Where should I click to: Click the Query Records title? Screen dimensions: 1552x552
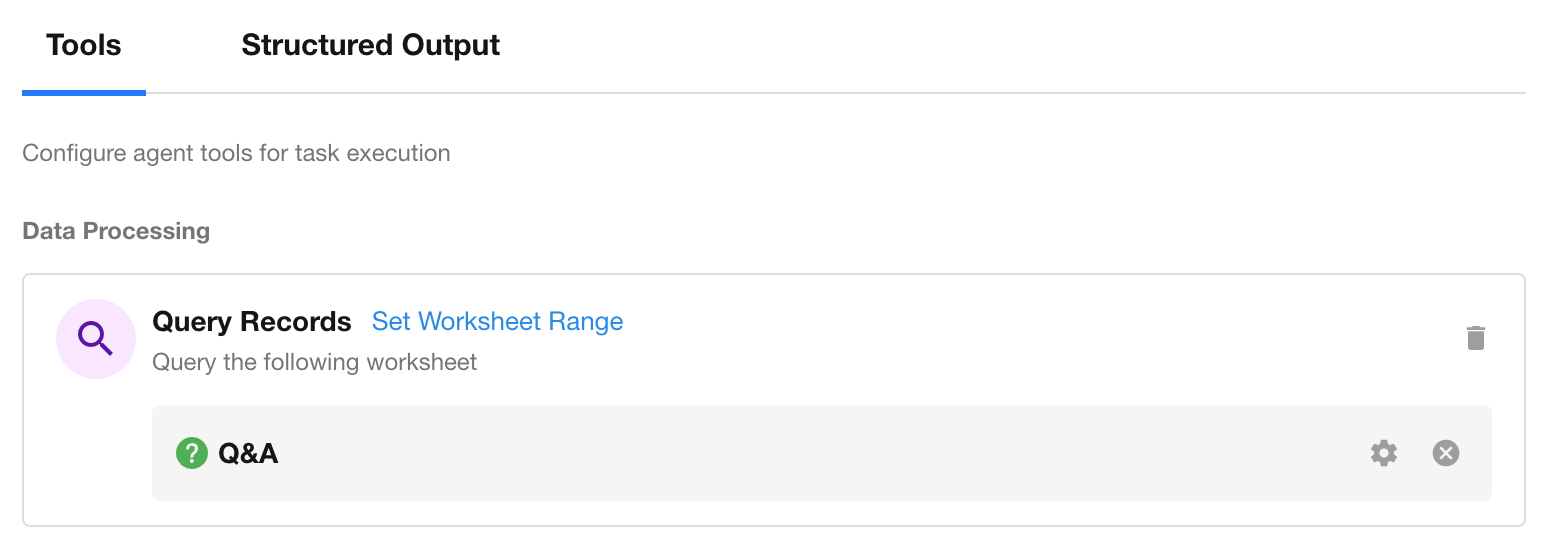[x=251, y=322]
